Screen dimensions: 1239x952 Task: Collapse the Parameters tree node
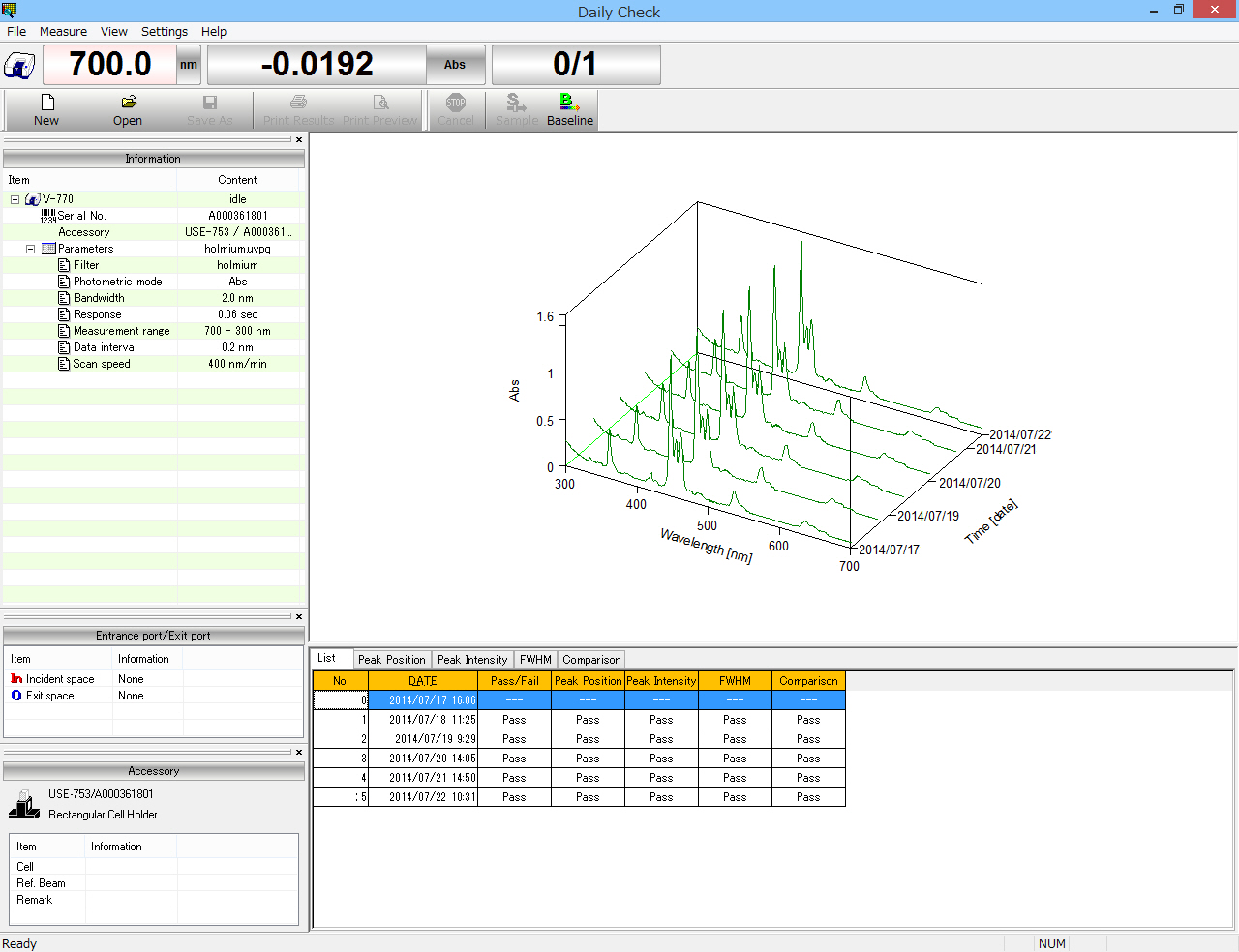31,249
